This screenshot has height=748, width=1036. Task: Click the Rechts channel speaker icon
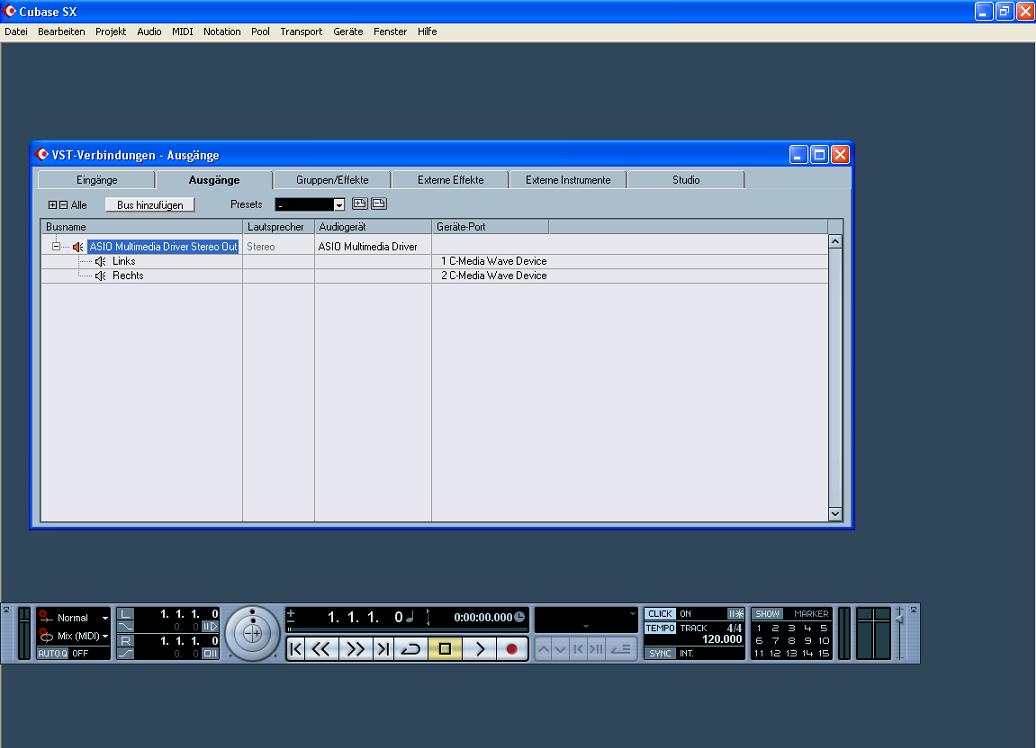pyautogui.click(x=100, y=276)
